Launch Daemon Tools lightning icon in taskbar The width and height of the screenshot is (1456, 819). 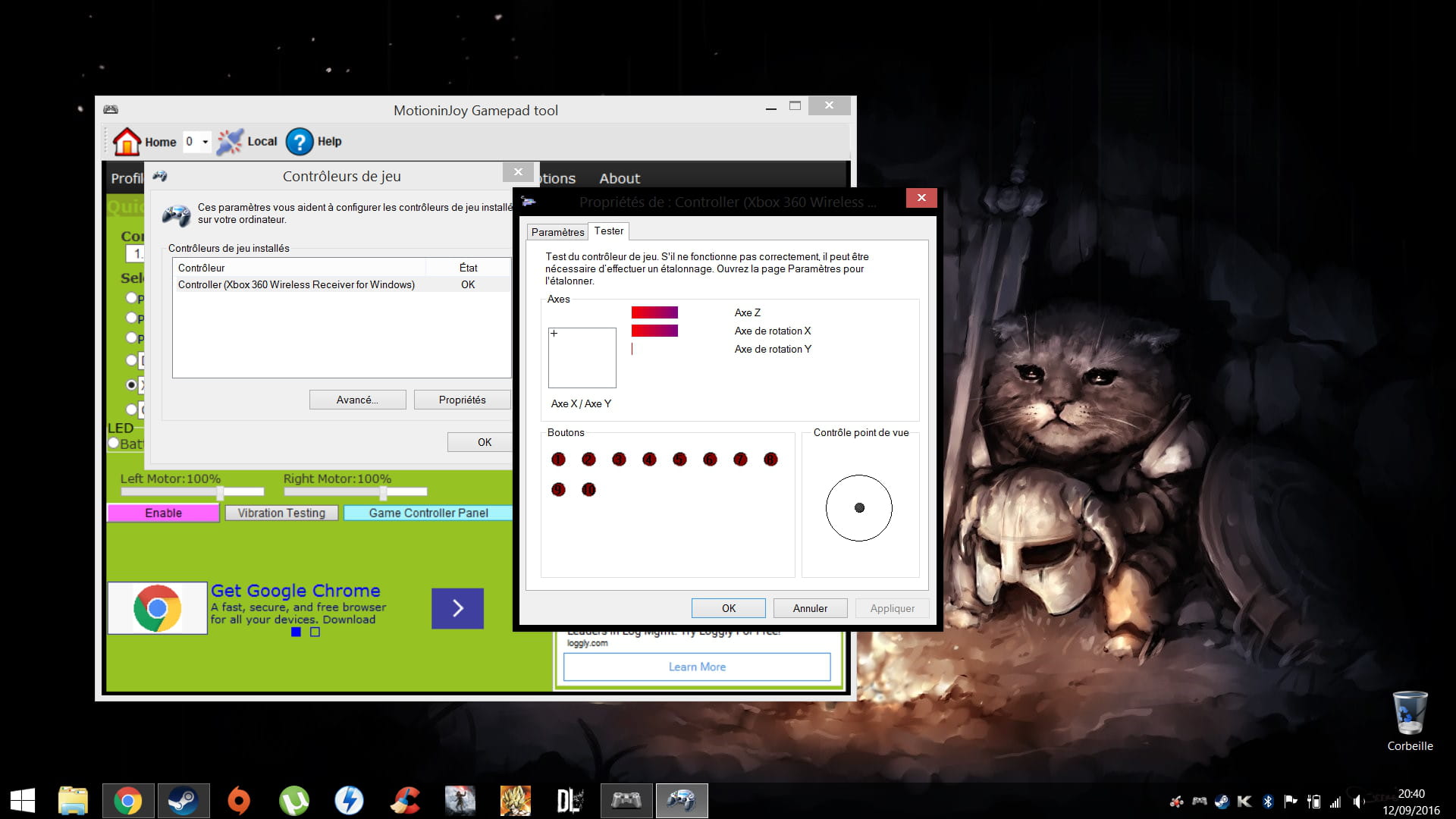tap(349, 801)
